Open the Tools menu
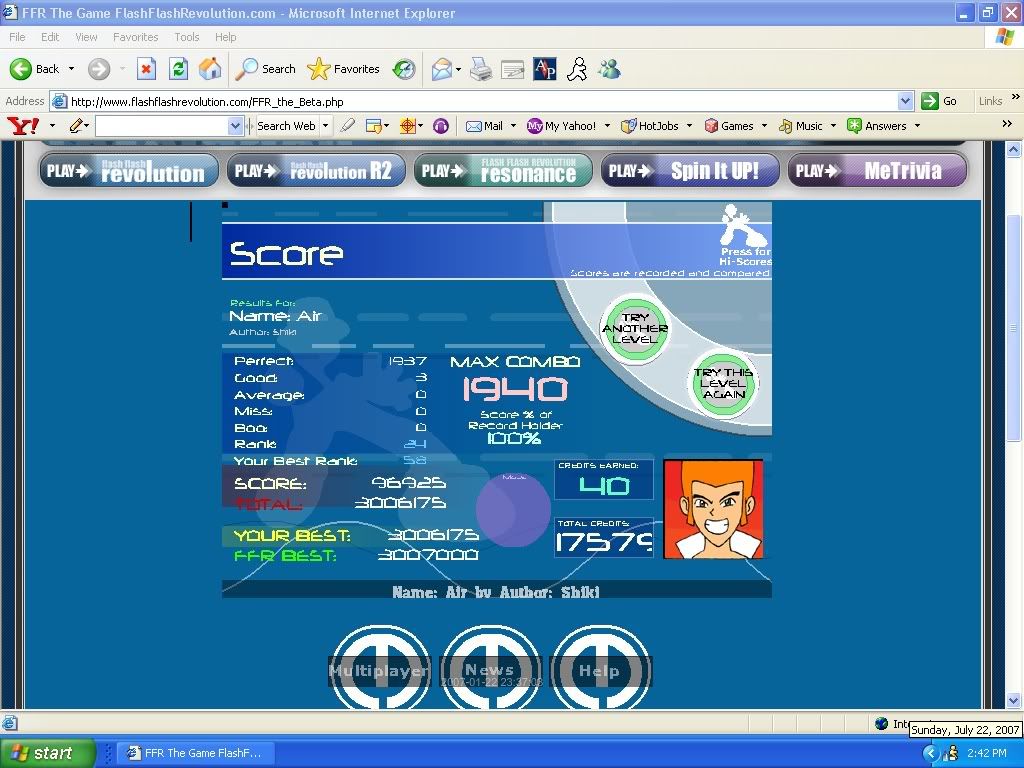 (x=187, y=37)
